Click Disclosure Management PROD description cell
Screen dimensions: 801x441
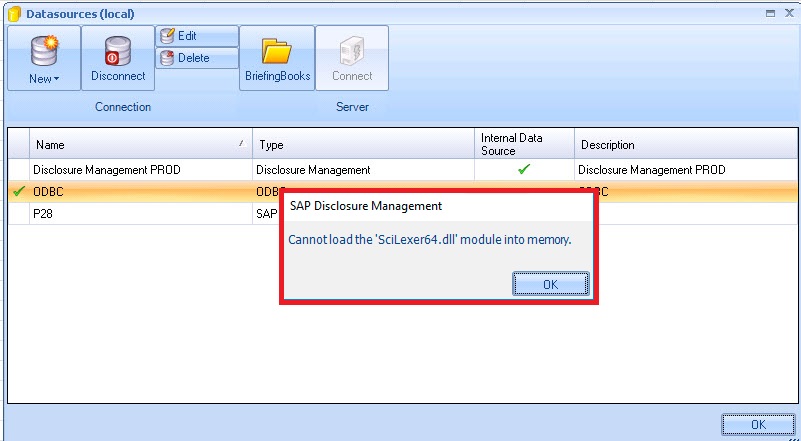(x=686, y=170)
